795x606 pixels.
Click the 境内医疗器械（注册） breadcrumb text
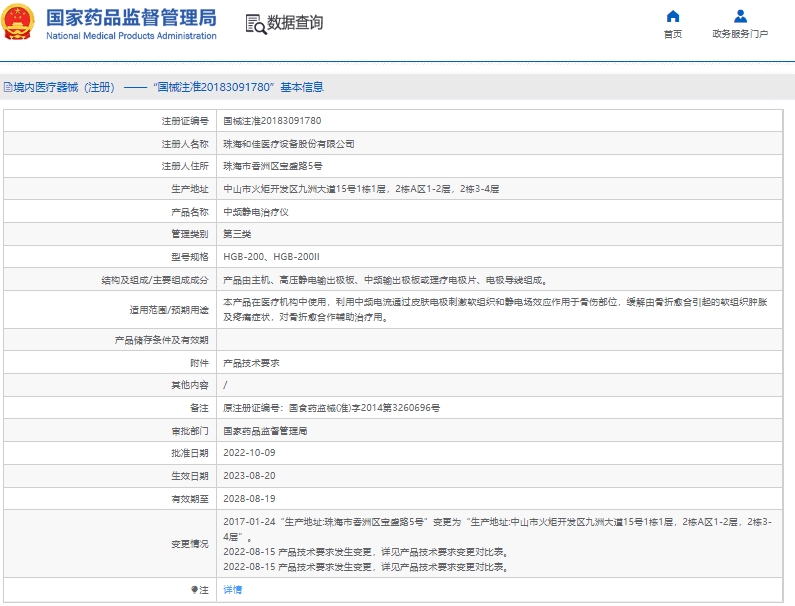point(64,87)
